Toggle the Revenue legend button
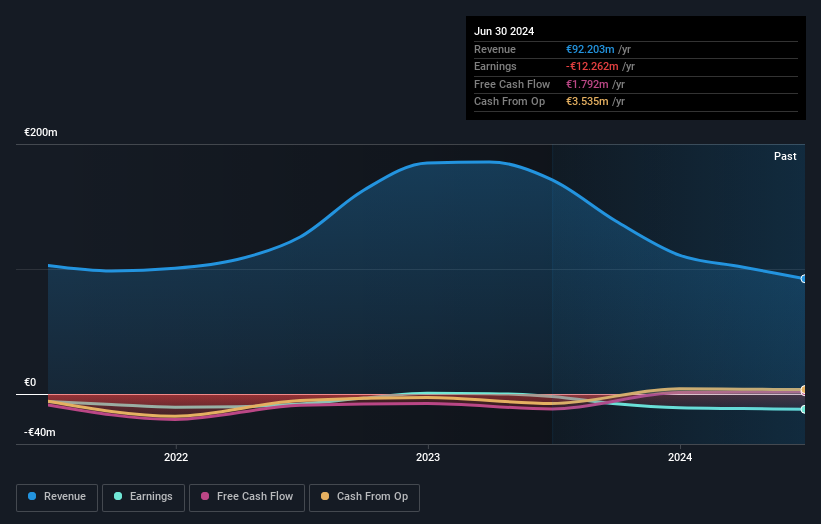This screenshot has height=524, width=821. click(x=57, y=497)
